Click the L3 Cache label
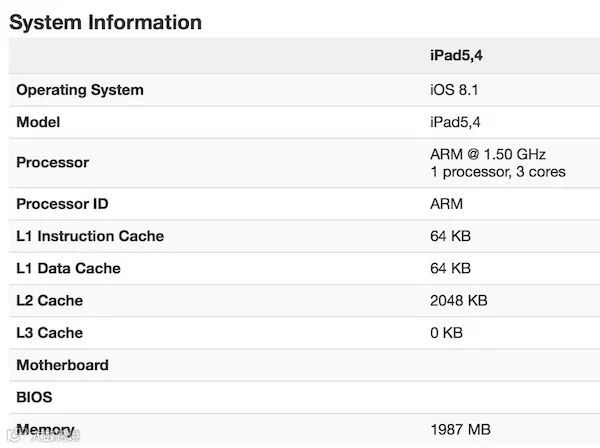The height and width of the screenshot is (448, 600). point(49,332)
